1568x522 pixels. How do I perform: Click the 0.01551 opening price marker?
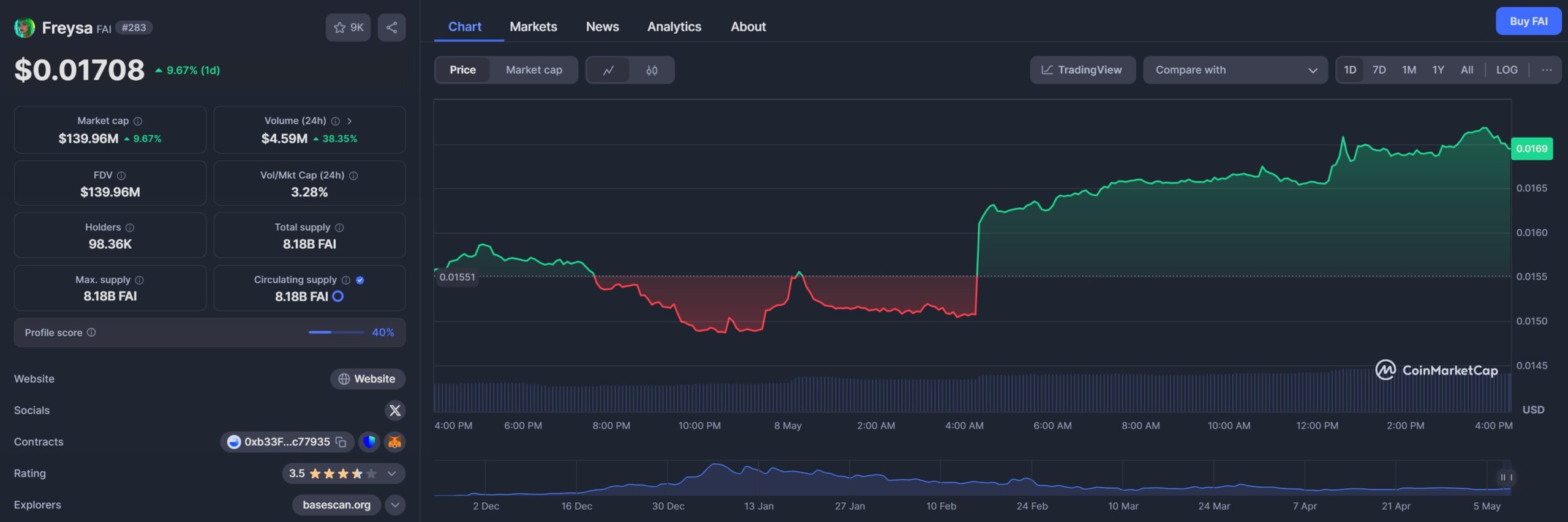[x=457, y=277]
